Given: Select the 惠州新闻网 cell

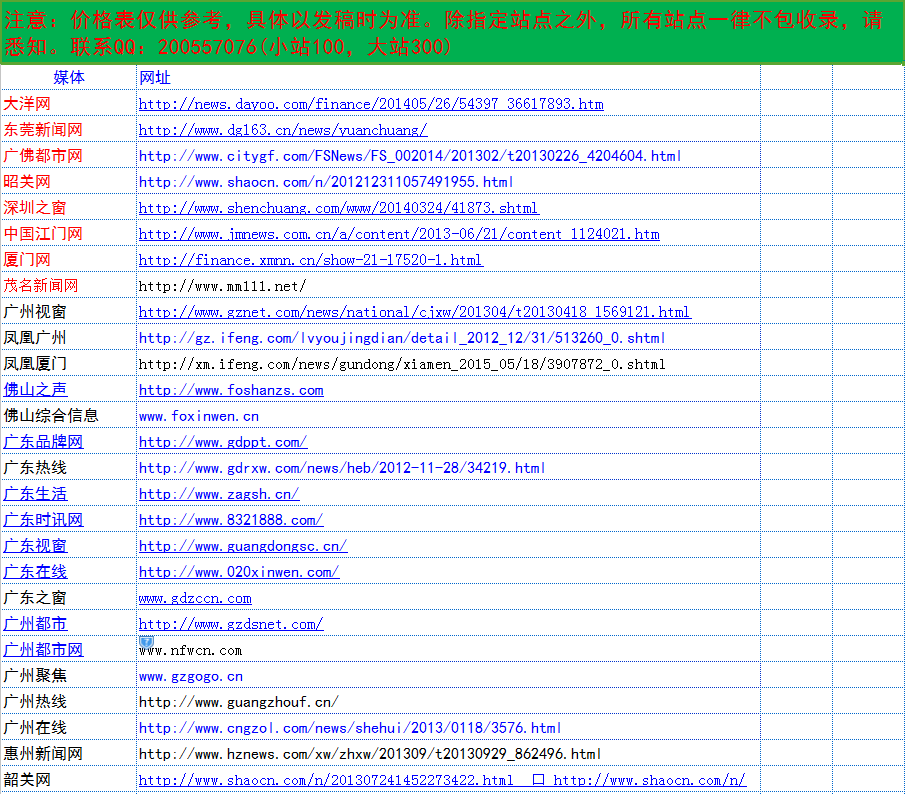Looking at the screenshot, I should click(69, 753).
